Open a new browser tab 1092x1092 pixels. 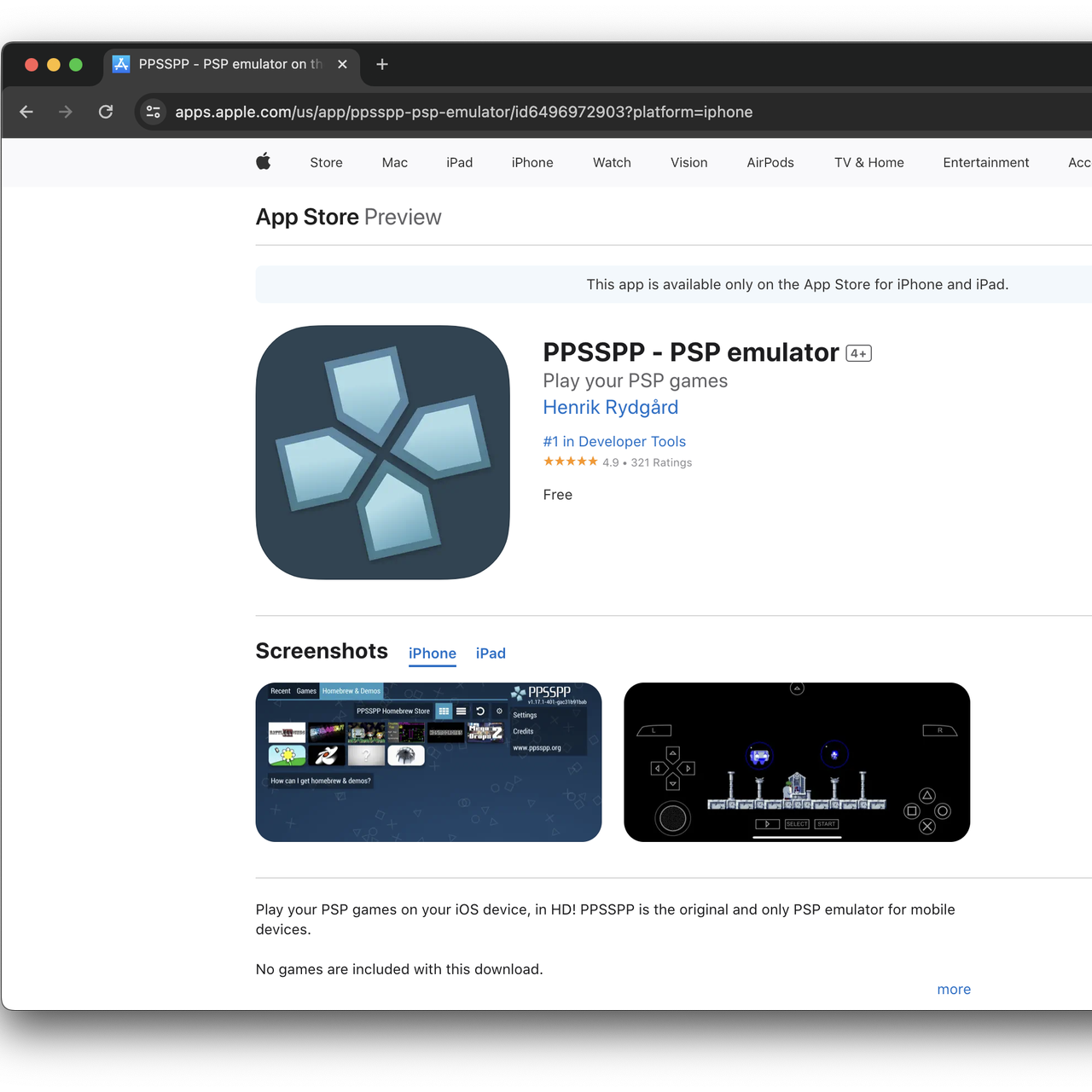pyautogui.click(x=382, y=64)
